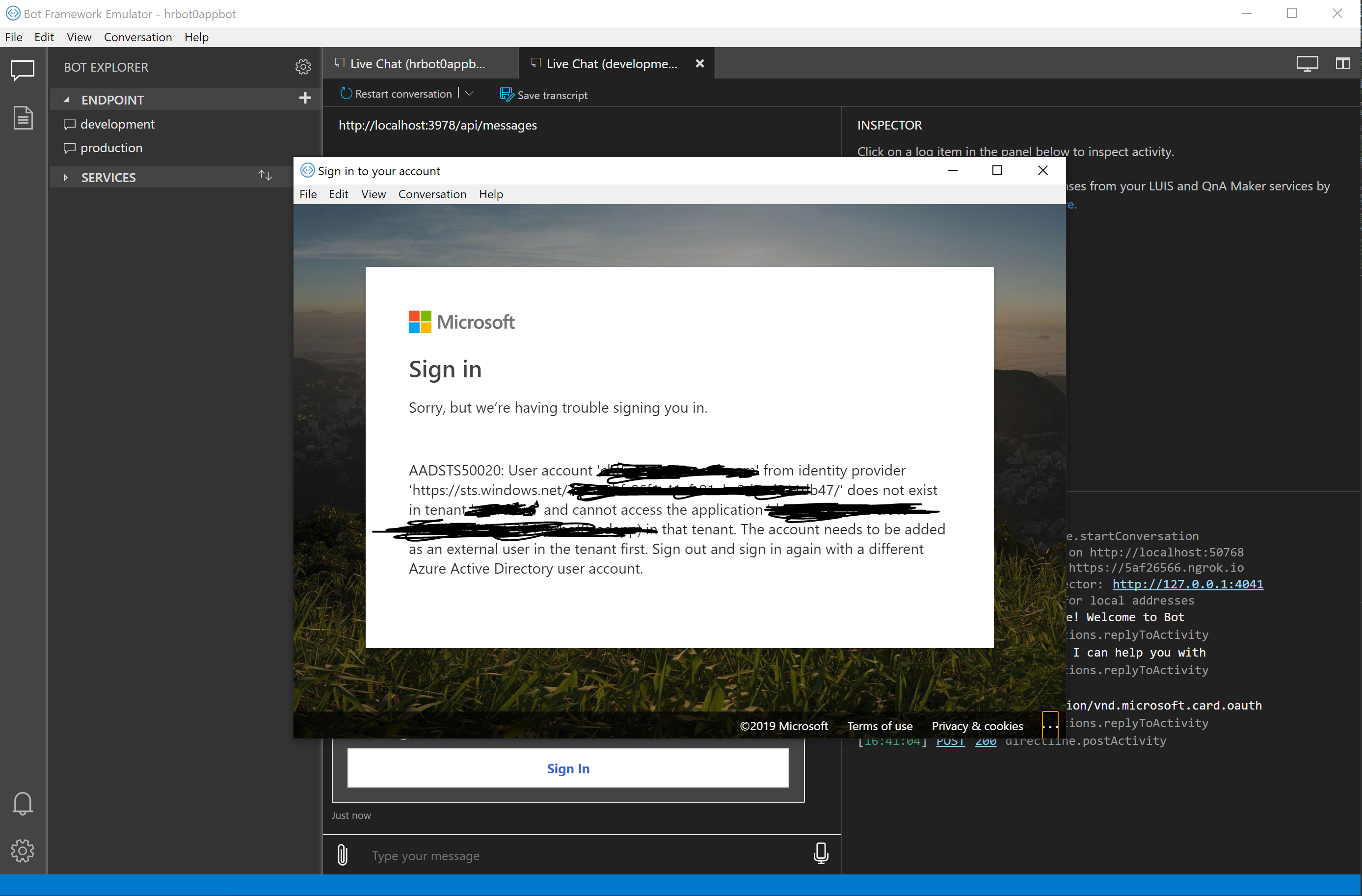Toggle the split editor icon
The height and width of the screenshot is (896, 1362).
coord(1342,63)
